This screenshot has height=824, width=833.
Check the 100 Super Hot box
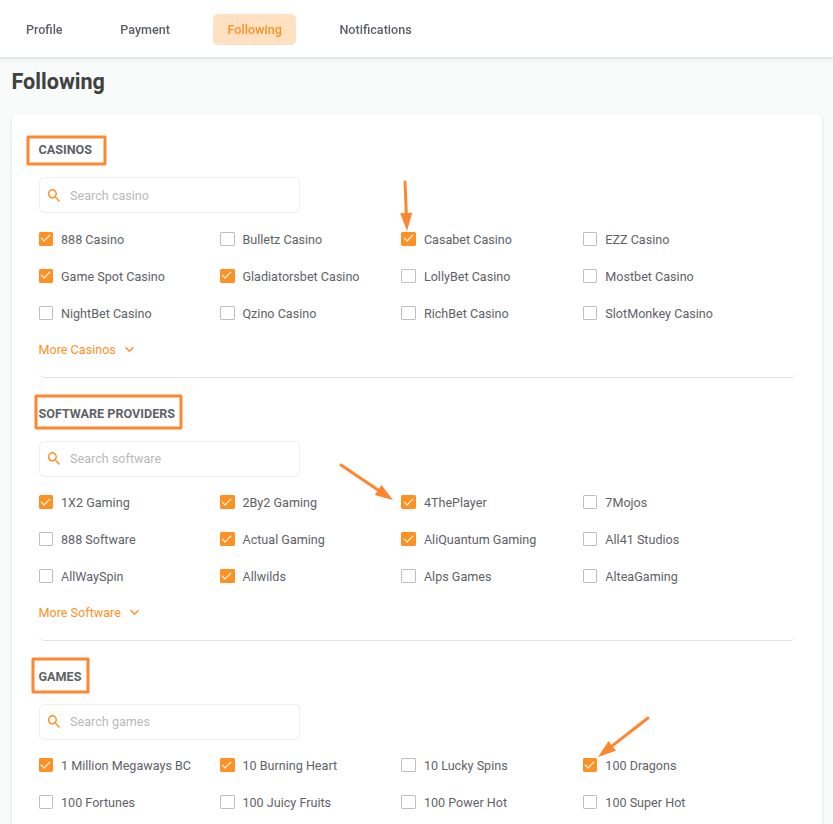tap(590, 802)
